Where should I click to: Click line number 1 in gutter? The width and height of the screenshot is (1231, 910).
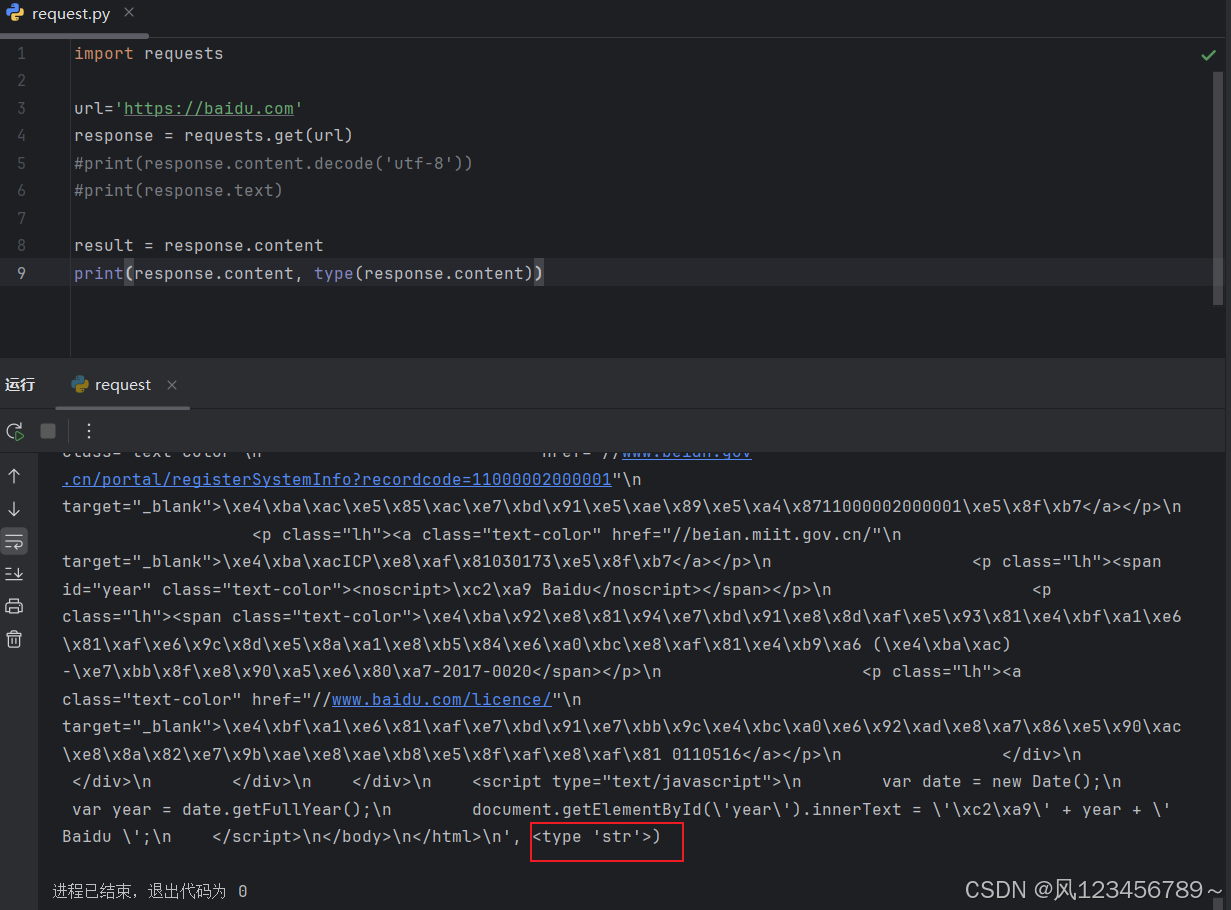[x=22, y=53]
